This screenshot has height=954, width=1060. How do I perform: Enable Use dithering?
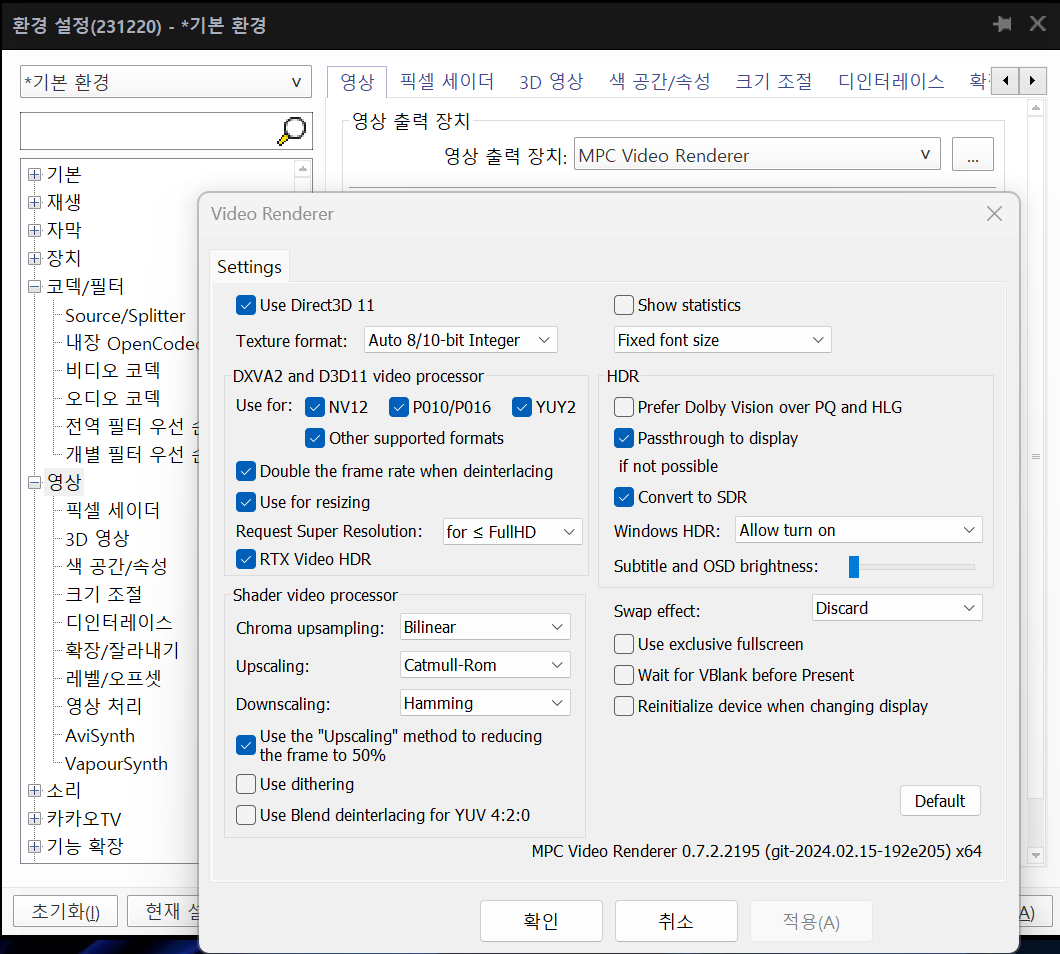(x=246, y=784)
